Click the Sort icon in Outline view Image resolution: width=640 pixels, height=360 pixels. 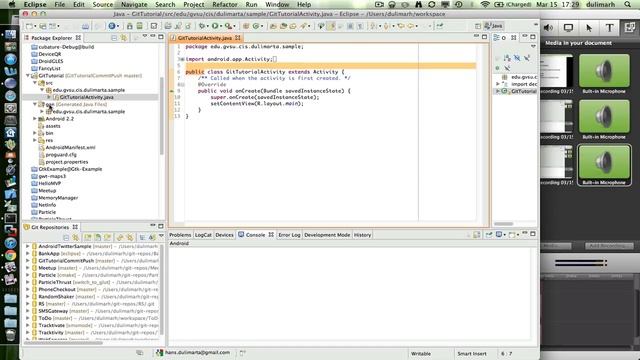click(507, 58)
